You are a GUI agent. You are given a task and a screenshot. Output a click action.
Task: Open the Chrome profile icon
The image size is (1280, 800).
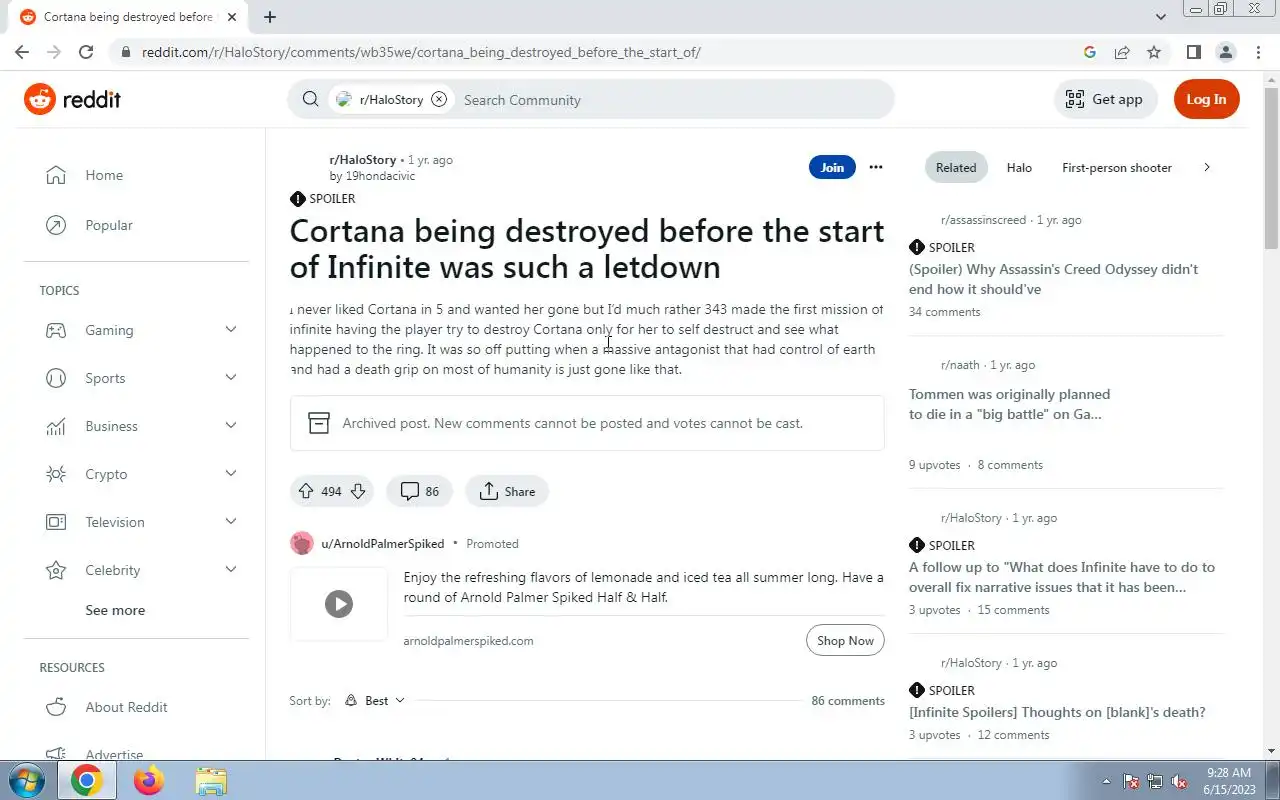[1226, 52]
